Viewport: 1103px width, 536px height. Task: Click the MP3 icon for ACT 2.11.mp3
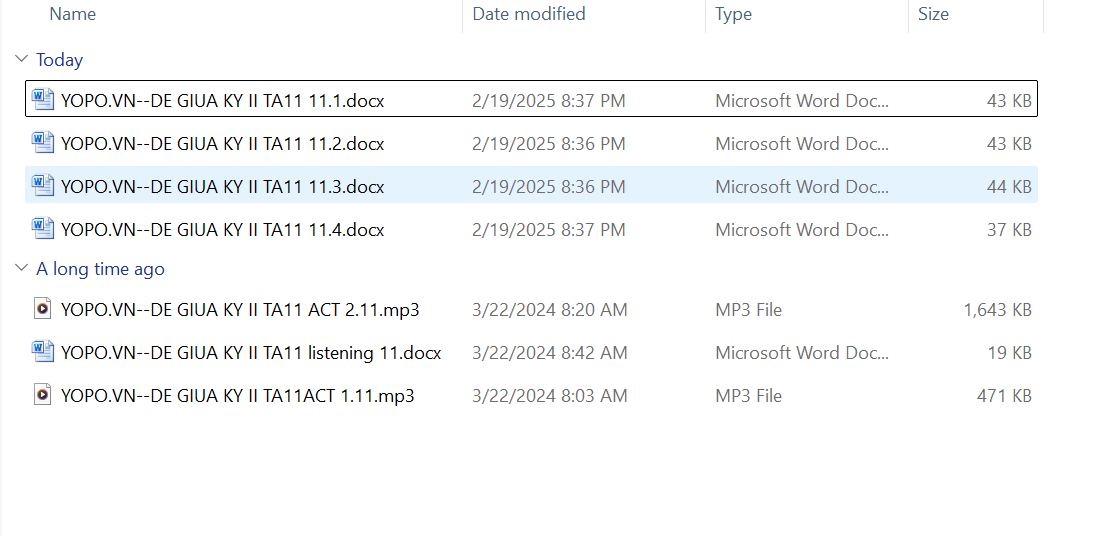point(42,309)
